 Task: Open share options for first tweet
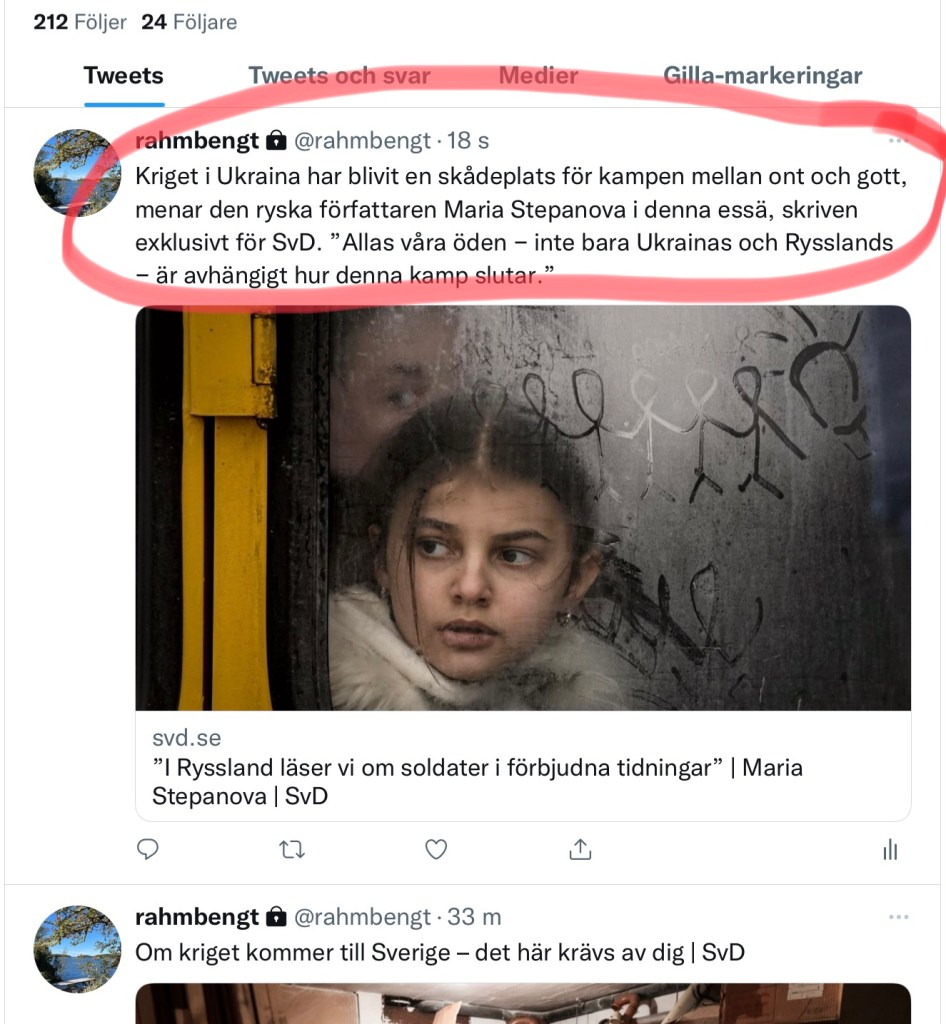pyautogui.click(x=580, y=850)
